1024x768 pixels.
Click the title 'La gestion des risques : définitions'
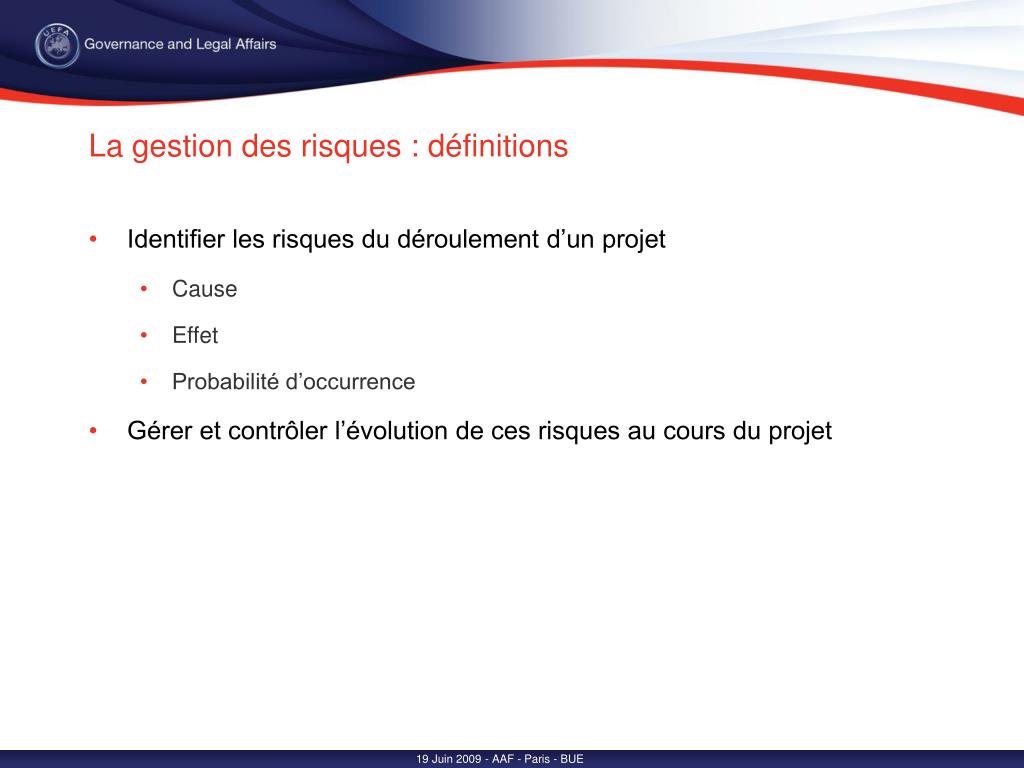pyautogui.click(x=328, y=146)
